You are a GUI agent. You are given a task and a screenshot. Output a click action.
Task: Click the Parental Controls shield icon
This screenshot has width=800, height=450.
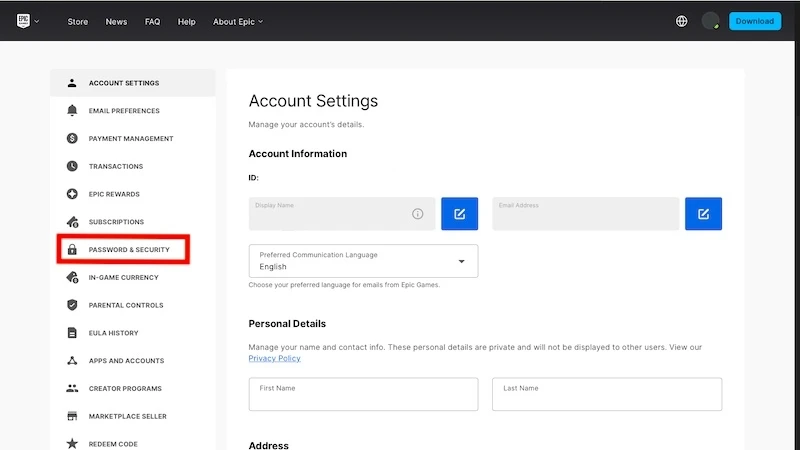[72, 305]
